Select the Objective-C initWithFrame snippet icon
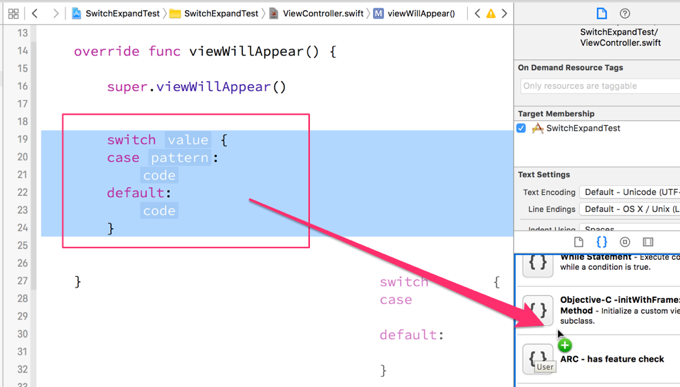680x387 pixels. pyautogui.click(x=538, y=310)
